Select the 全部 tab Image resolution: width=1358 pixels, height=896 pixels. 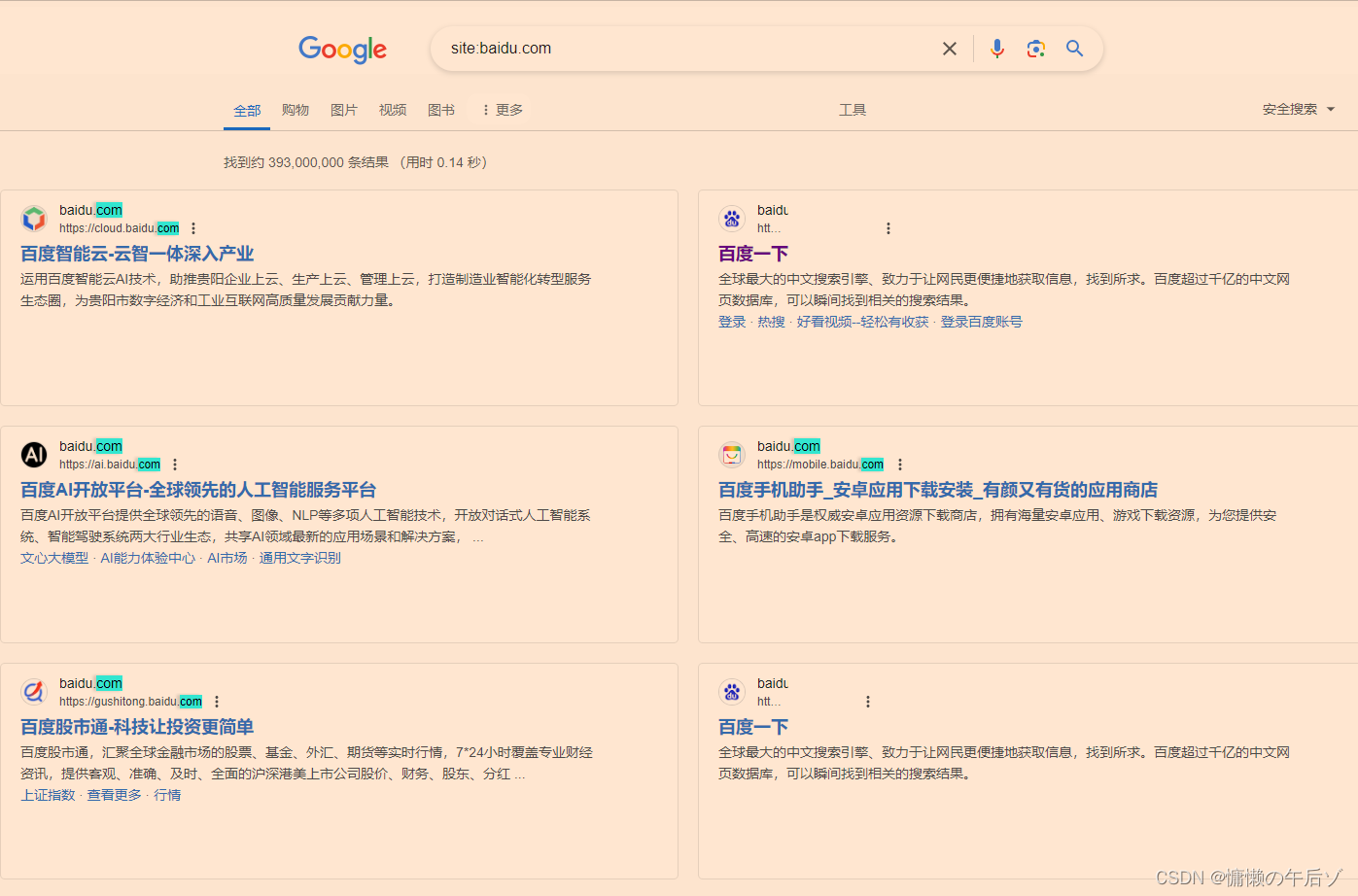[247, 111]
